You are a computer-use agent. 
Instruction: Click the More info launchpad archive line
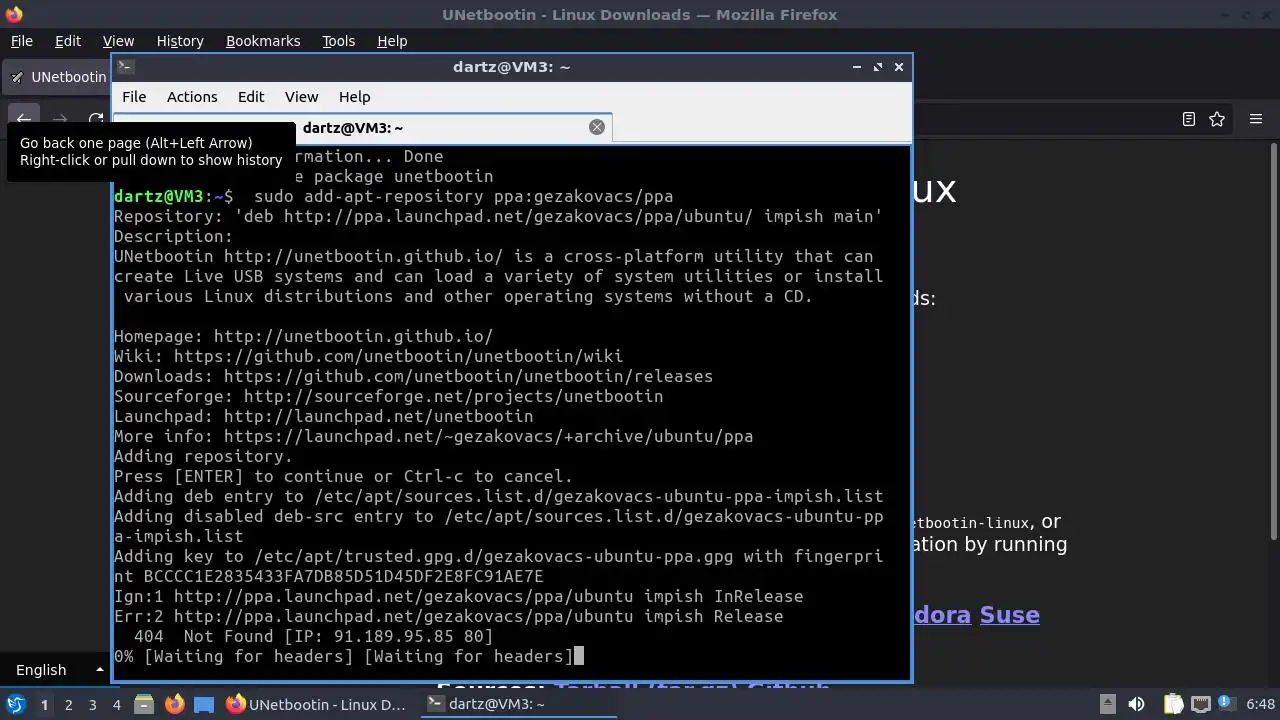(x=433, y=436)
